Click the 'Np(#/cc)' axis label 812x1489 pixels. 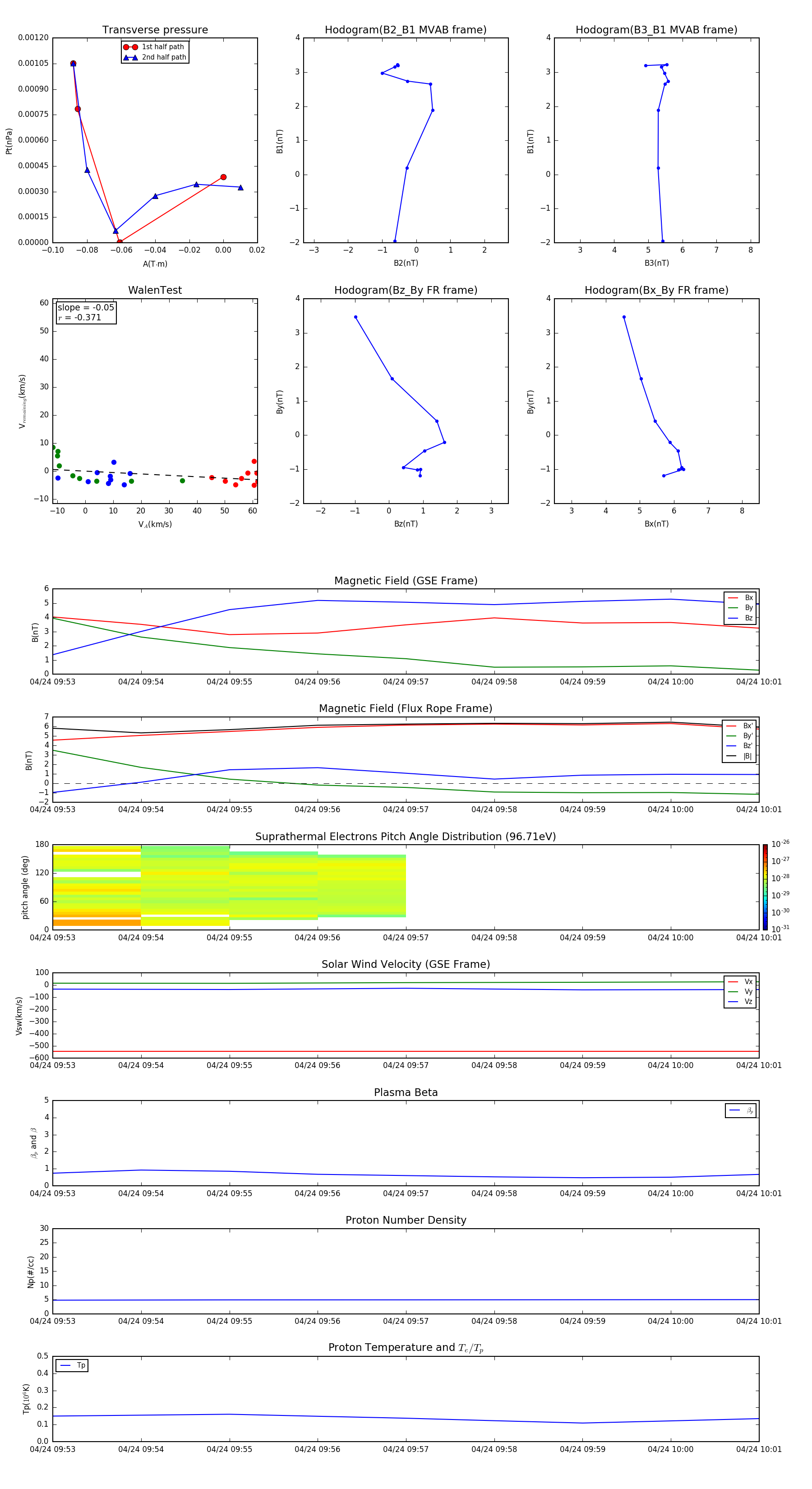31,1271
